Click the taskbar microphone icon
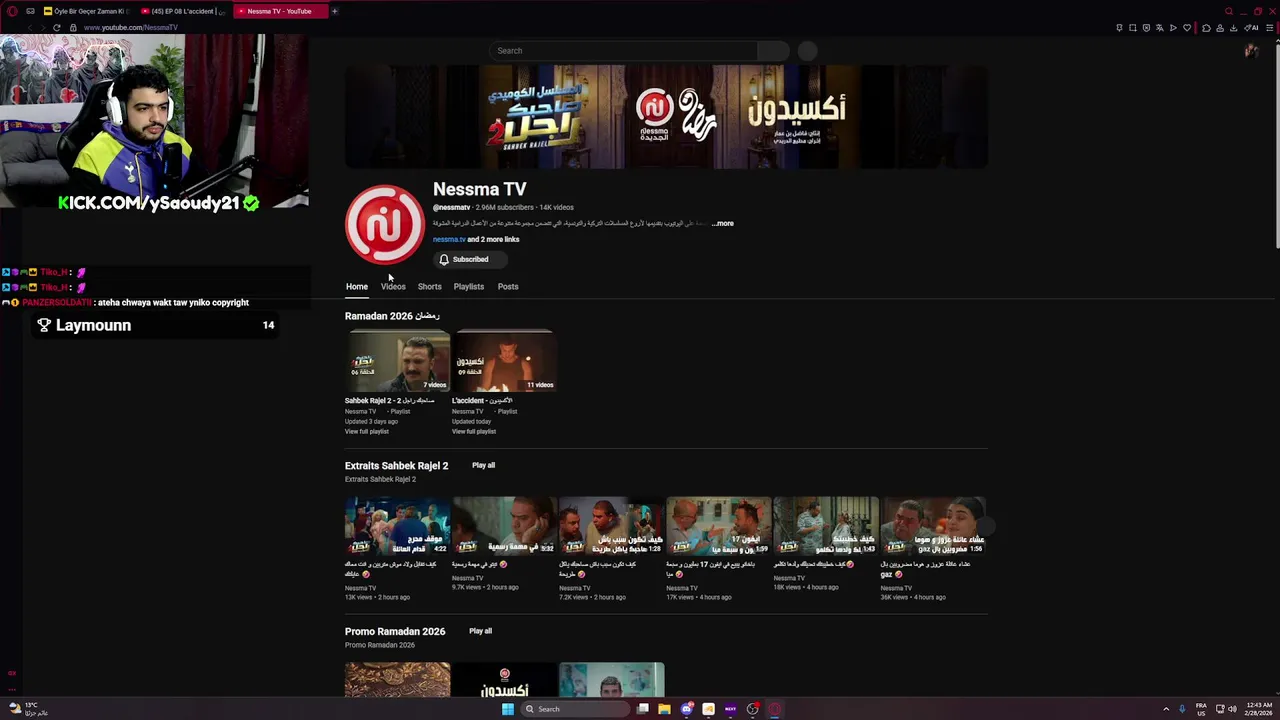The image size is (1280, 720). point(1182,709)
